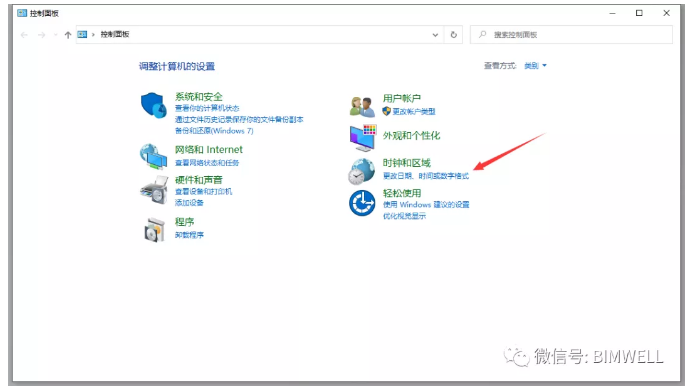The height and width of the screenshot is (392, 699).
Task: Maximize the Control Panel window
Action: (x=639, y=13)
